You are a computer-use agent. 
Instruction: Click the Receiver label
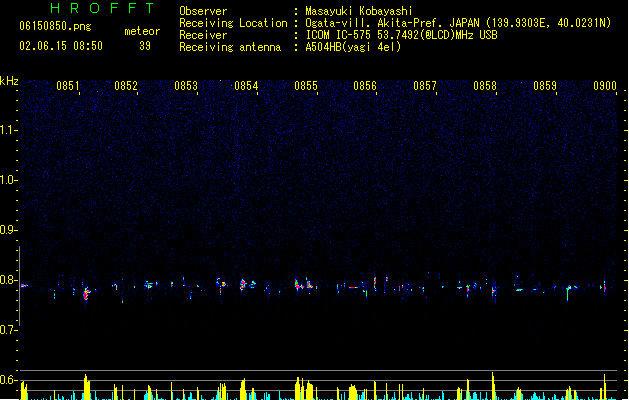pyautogui.click(x=203, y=35)
